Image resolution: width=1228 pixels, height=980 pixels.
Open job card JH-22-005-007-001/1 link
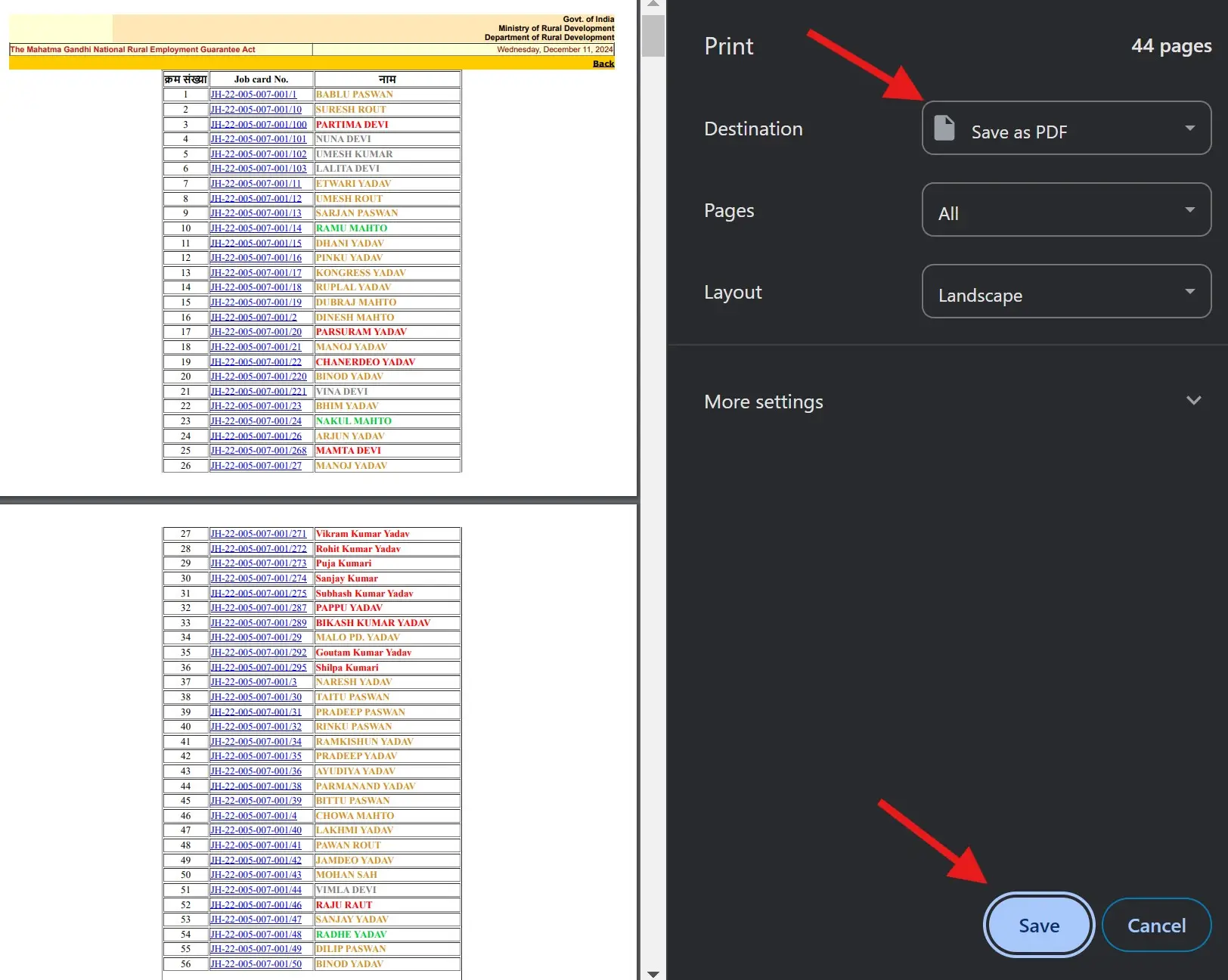click(x=253, y=95)
